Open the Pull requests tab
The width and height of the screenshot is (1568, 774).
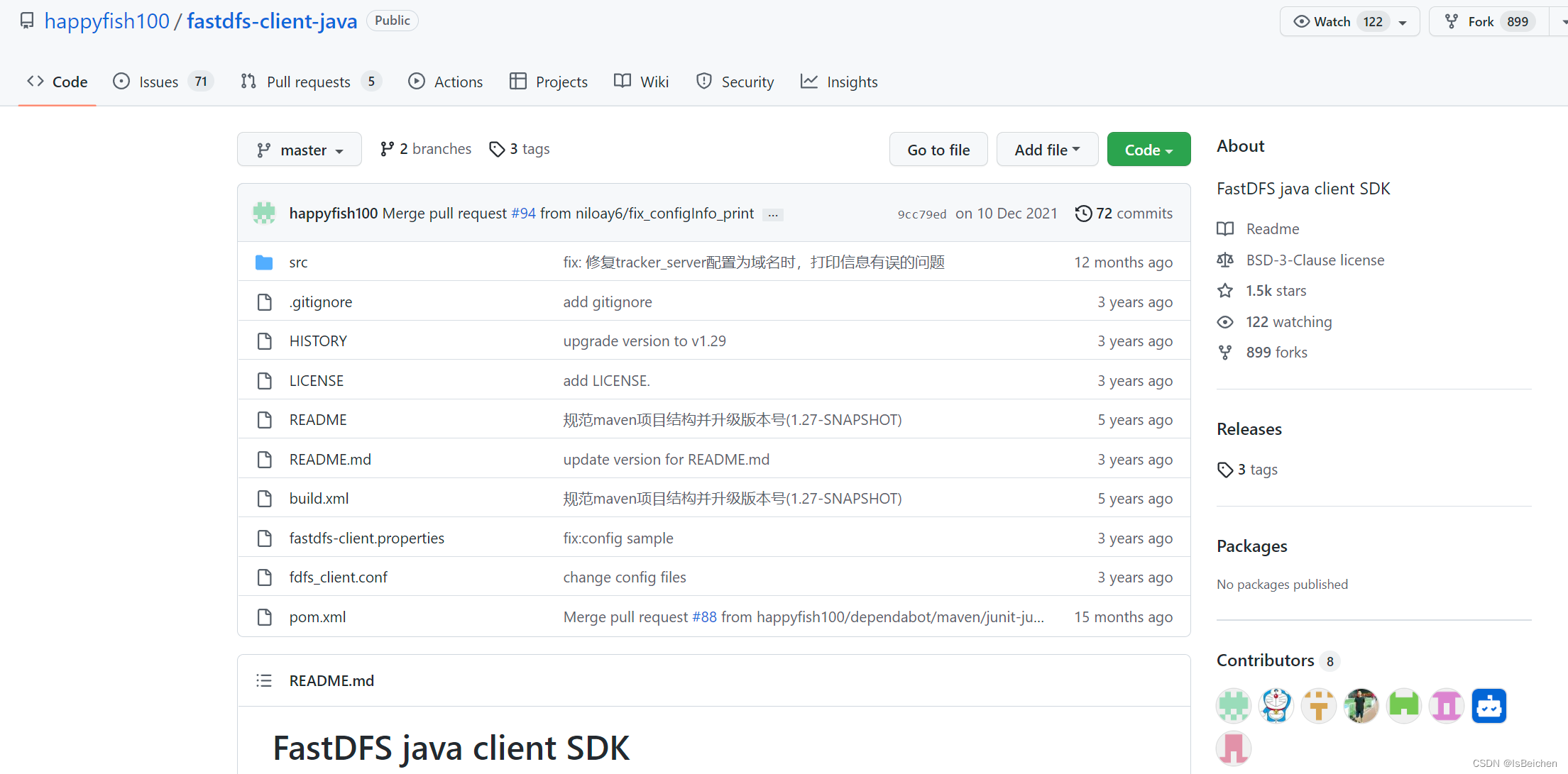310,82
